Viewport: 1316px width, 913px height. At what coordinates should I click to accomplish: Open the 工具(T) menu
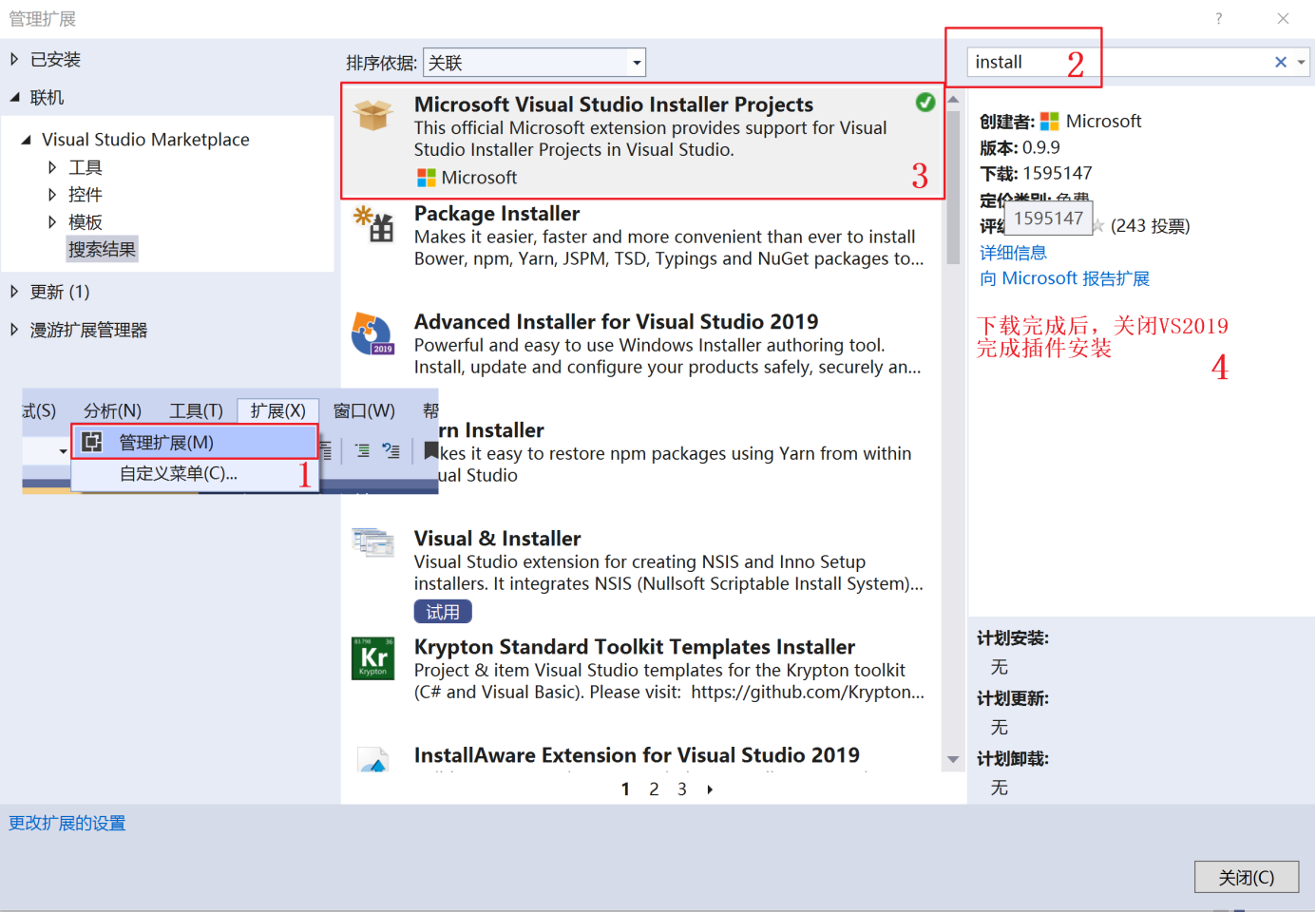(196, 410)
